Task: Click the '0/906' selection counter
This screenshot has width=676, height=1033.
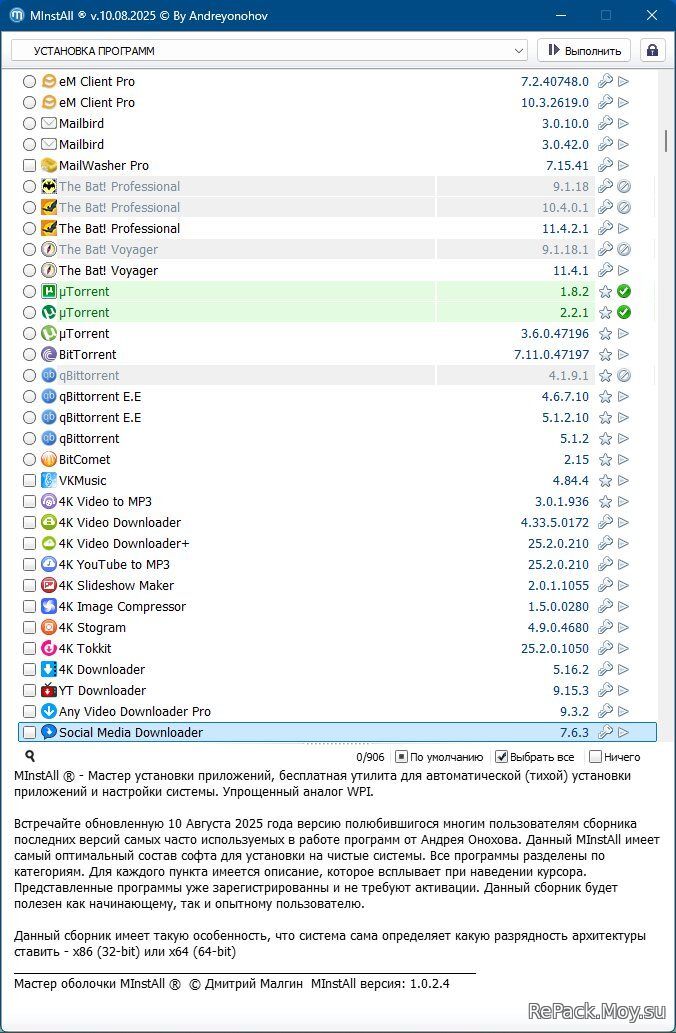Action: click(x=370, y=757)
